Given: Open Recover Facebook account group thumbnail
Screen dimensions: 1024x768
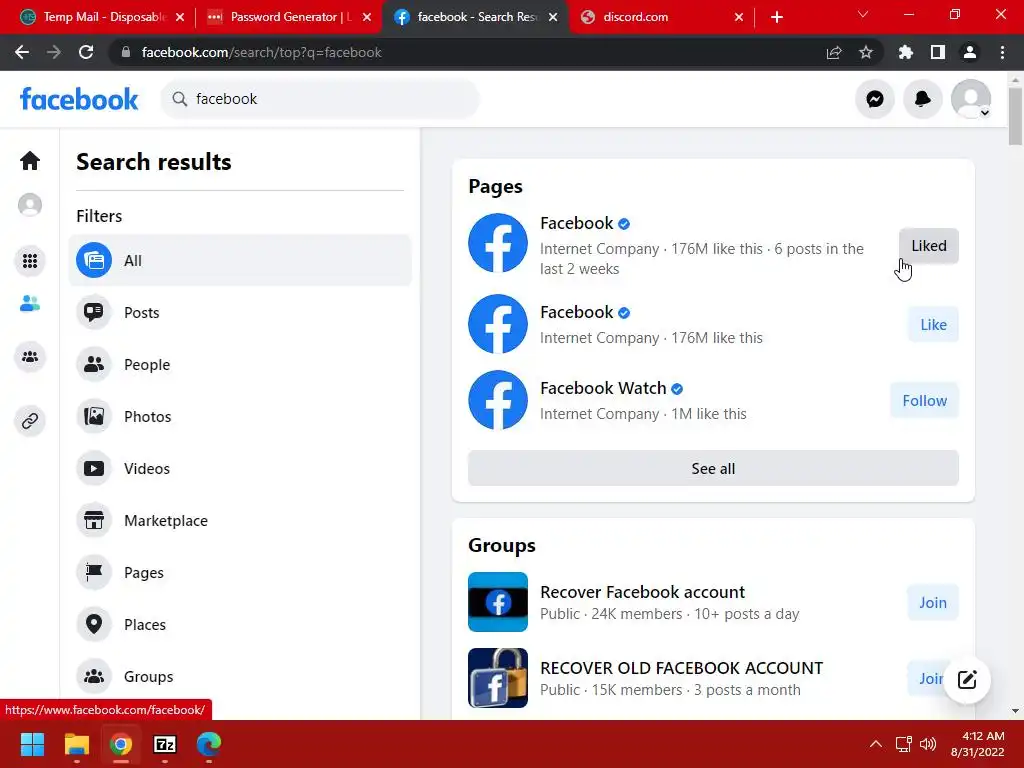Looking at the screenshot, I should coord(498,602).
